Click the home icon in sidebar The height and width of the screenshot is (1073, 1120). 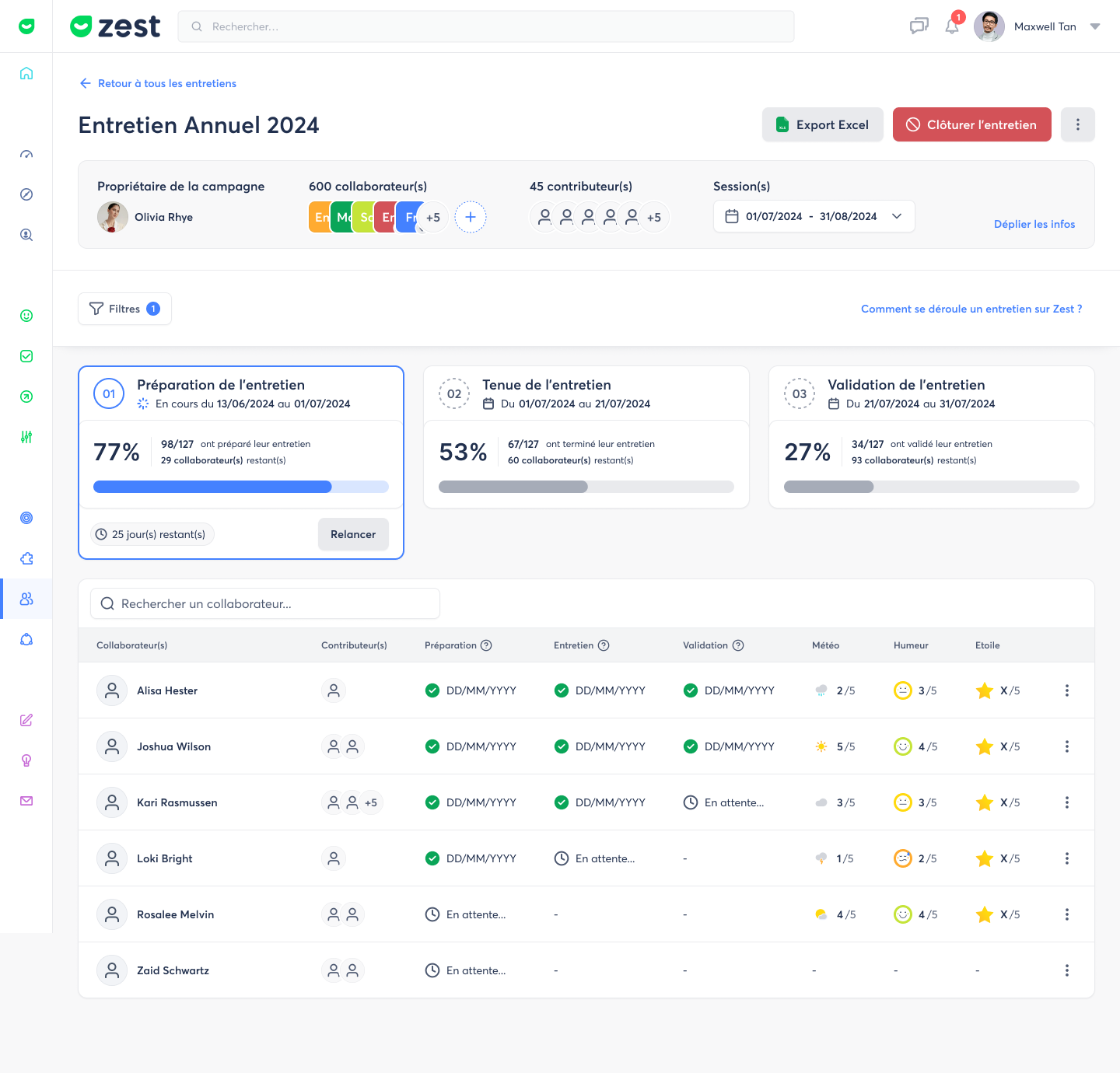[26, 73]
